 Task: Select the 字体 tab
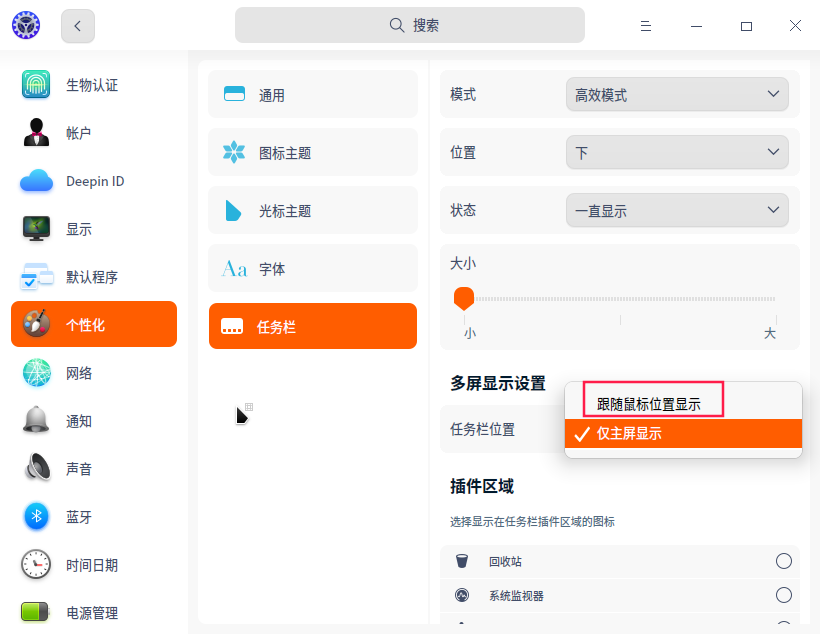point(313,268)
